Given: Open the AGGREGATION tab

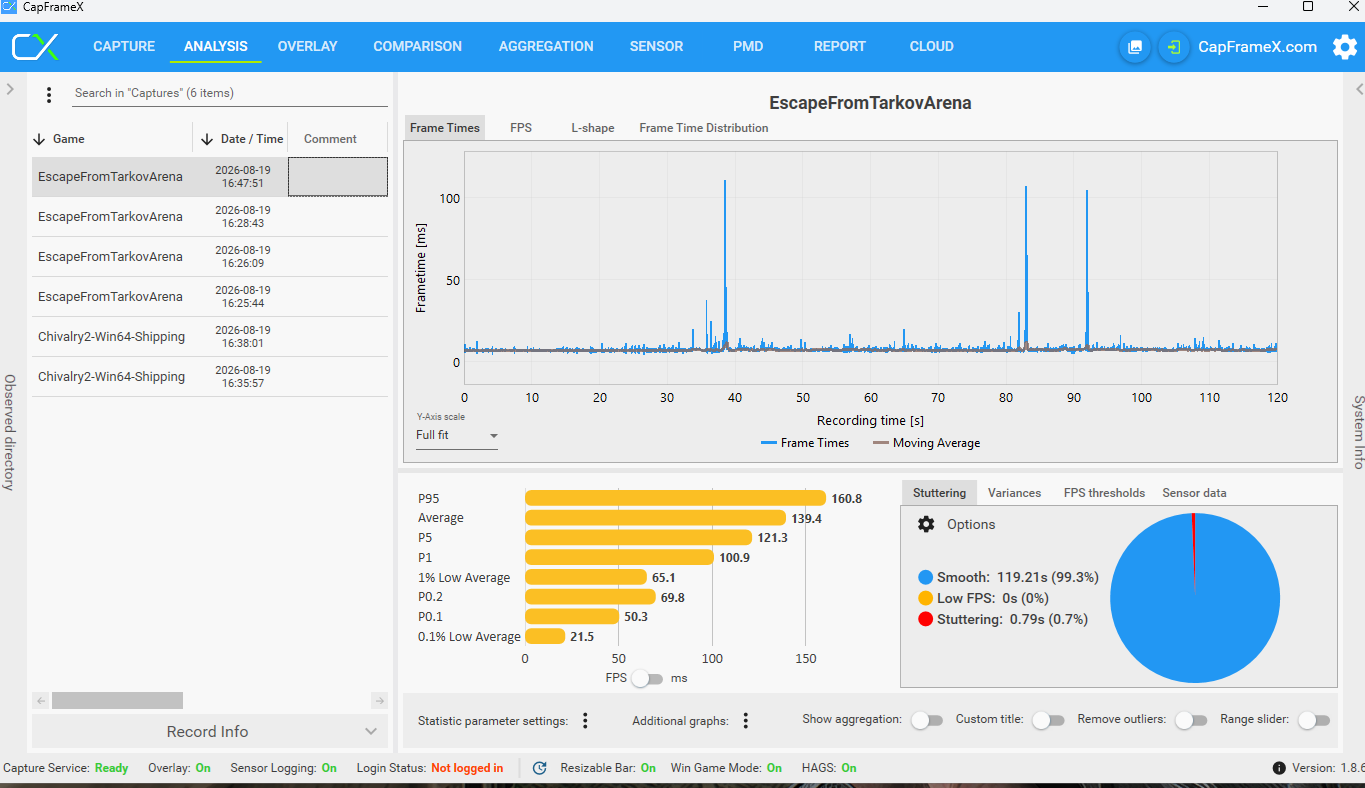Looking at the screenshot, I should click(x=546, y=46).
